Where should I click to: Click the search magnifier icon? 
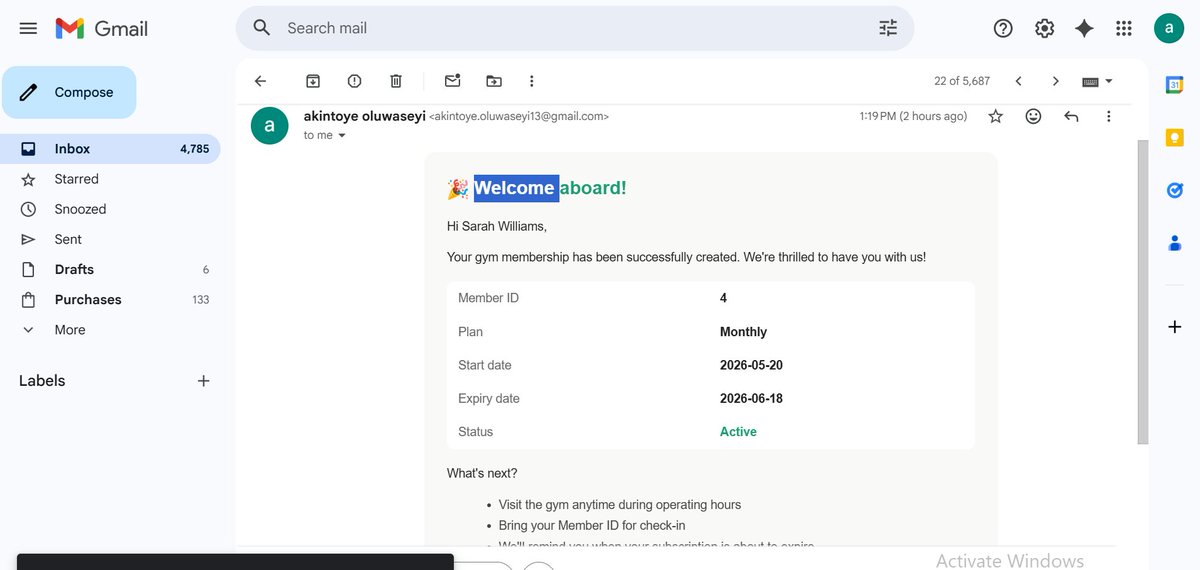tap(262, 28)
